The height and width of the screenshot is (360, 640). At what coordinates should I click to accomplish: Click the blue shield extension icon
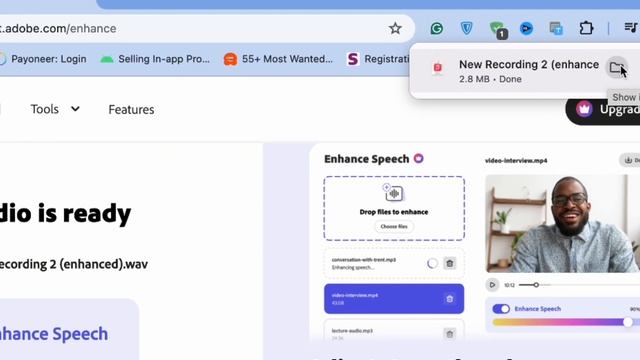click(466, 28)
